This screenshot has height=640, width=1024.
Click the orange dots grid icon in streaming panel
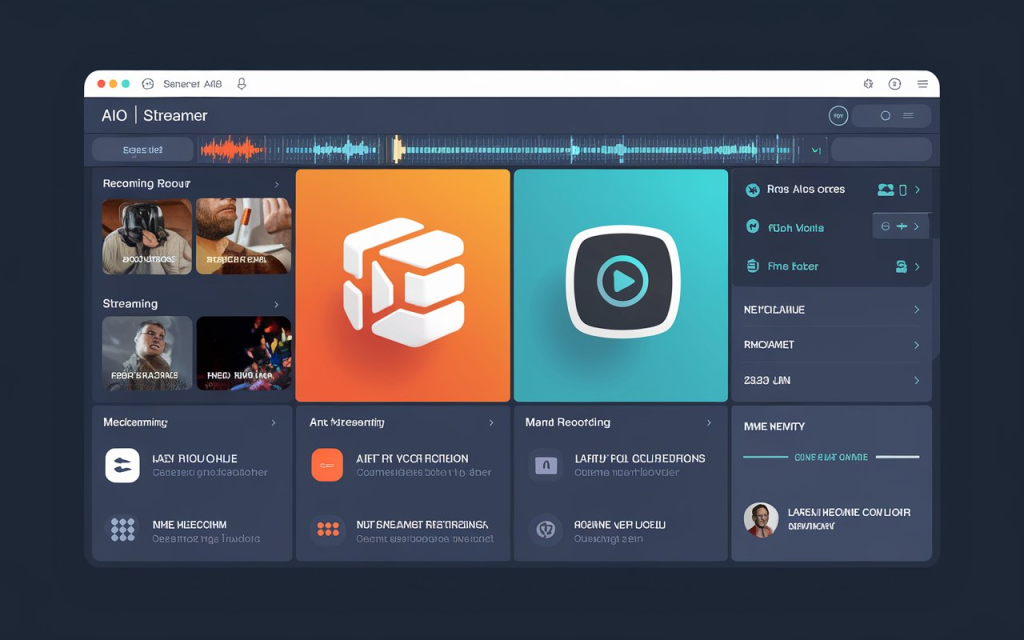327,531
